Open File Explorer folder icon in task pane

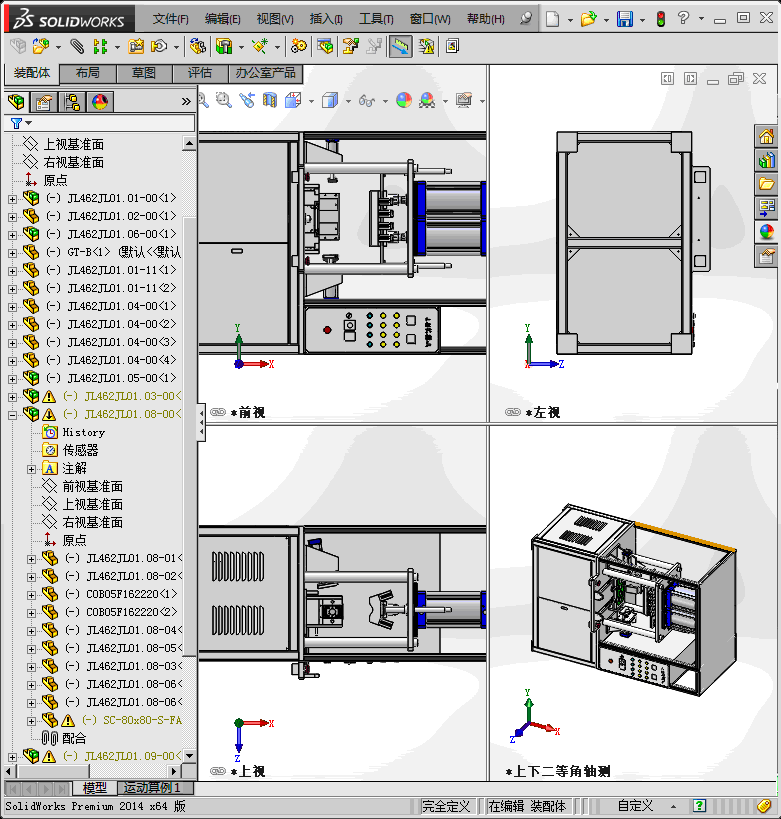click(x=766, y=184)
